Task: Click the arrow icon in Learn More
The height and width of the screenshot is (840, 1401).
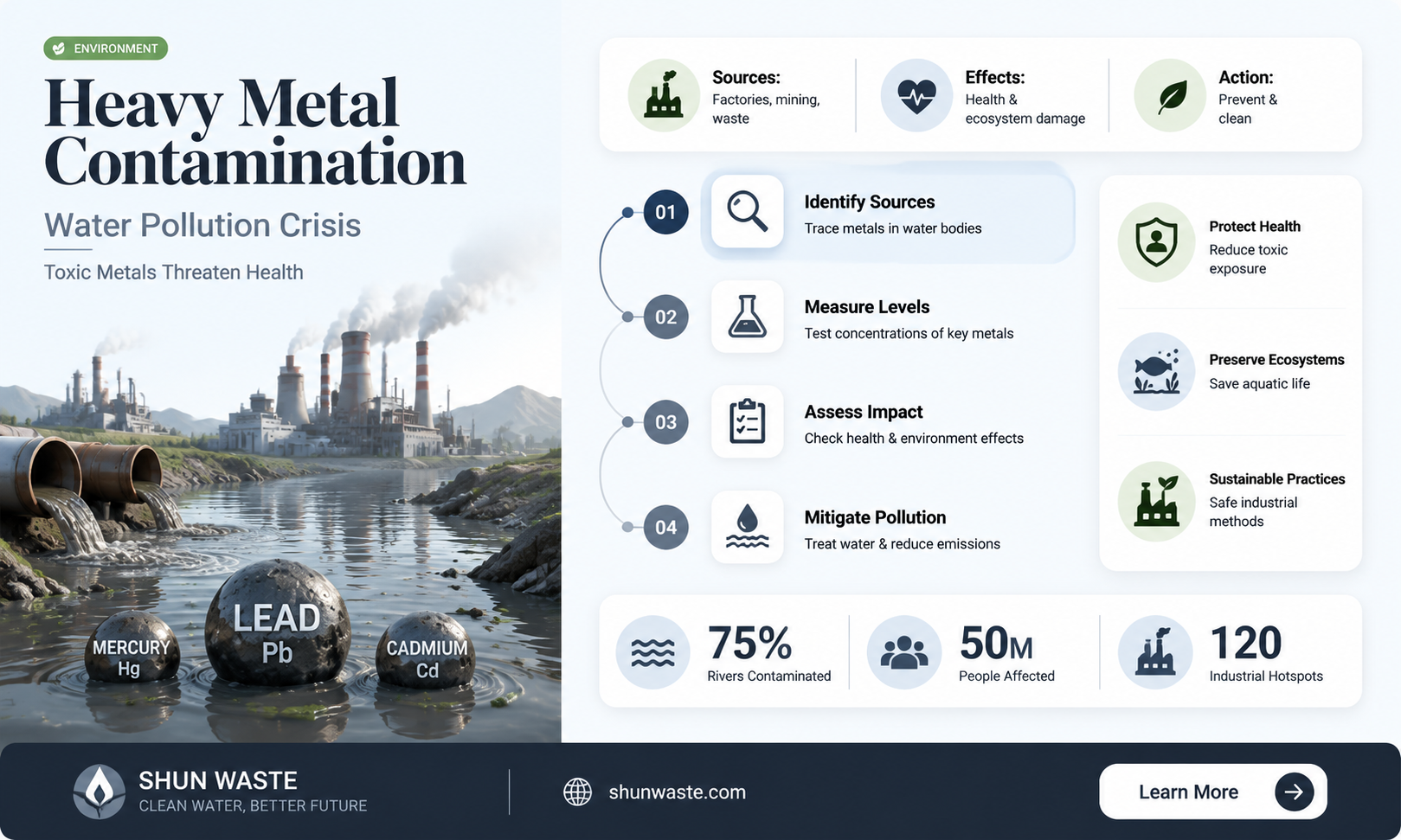Action: [1294, 792]
